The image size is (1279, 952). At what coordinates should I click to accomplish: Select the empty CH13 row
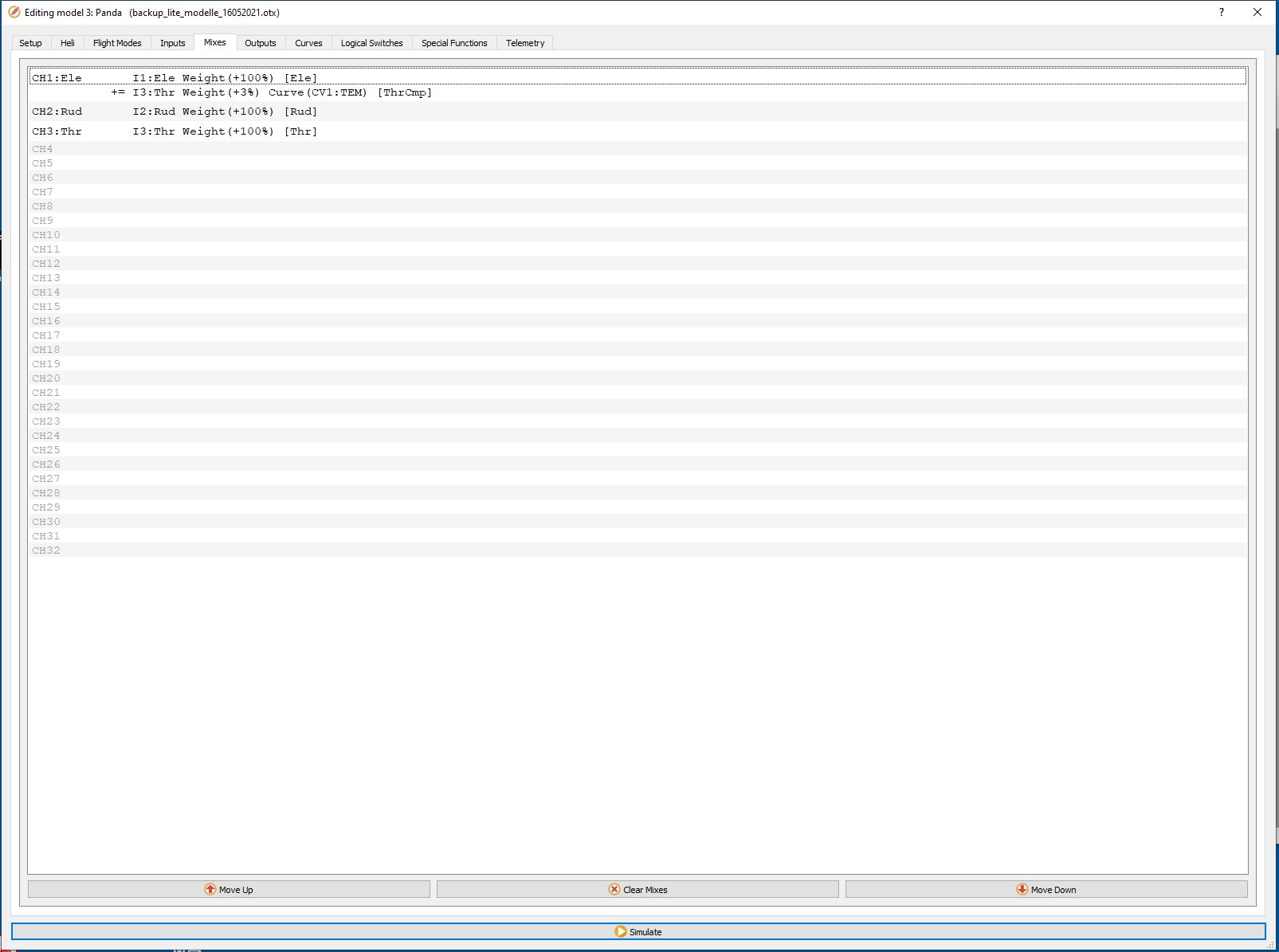point(638,278)
